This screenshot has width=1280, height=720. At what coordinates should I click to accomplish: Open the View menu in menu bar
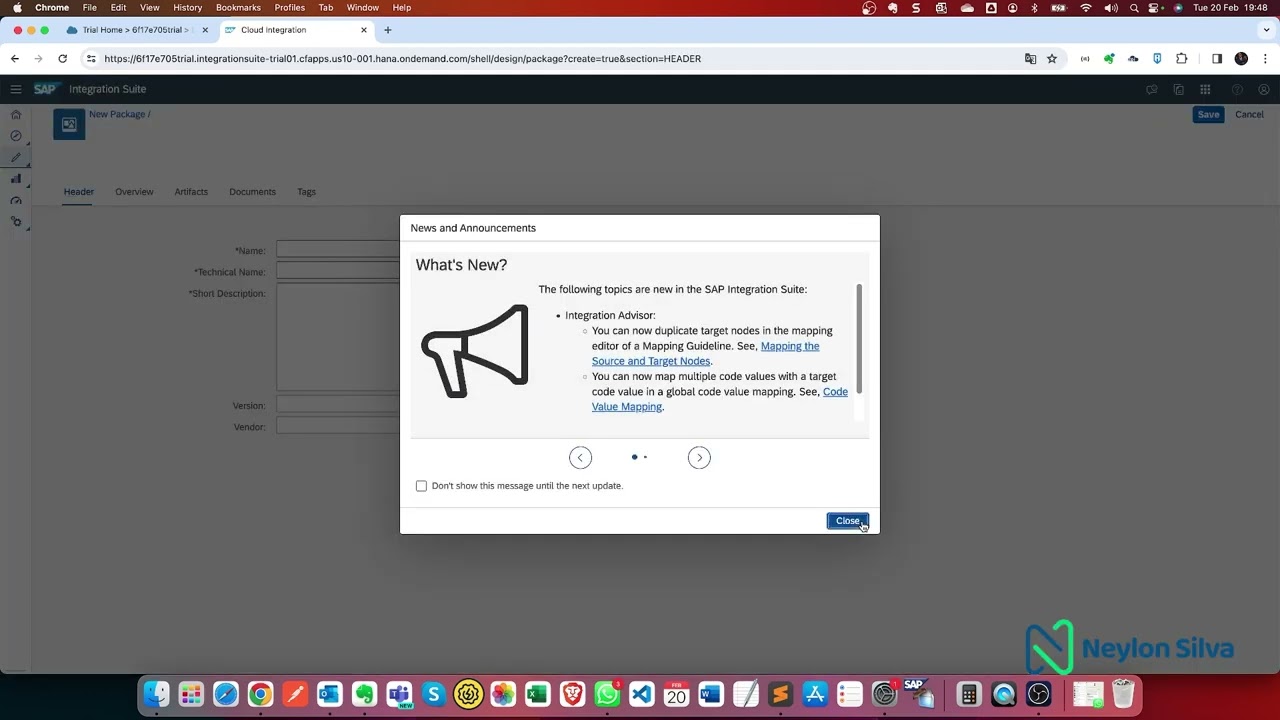149,7
